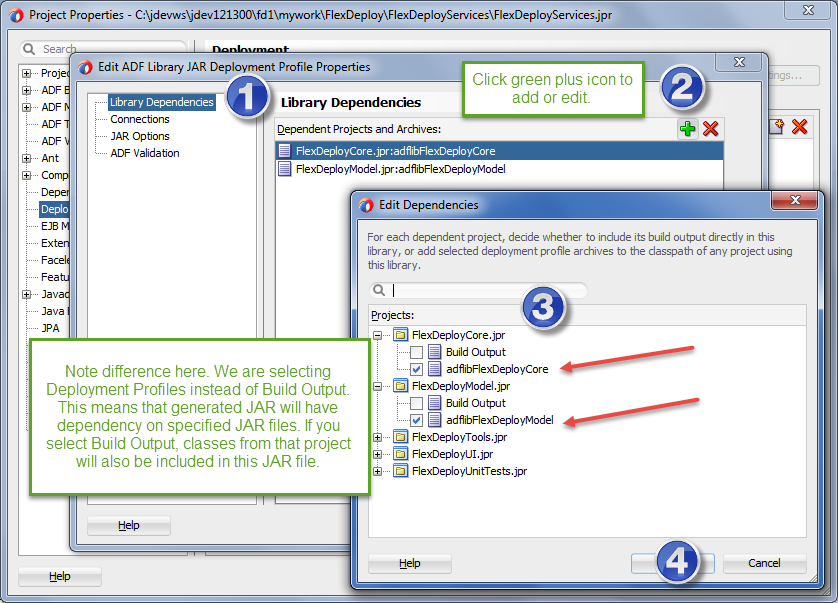Click document icon beside adflibFlexDeployCore

[434, 369]
